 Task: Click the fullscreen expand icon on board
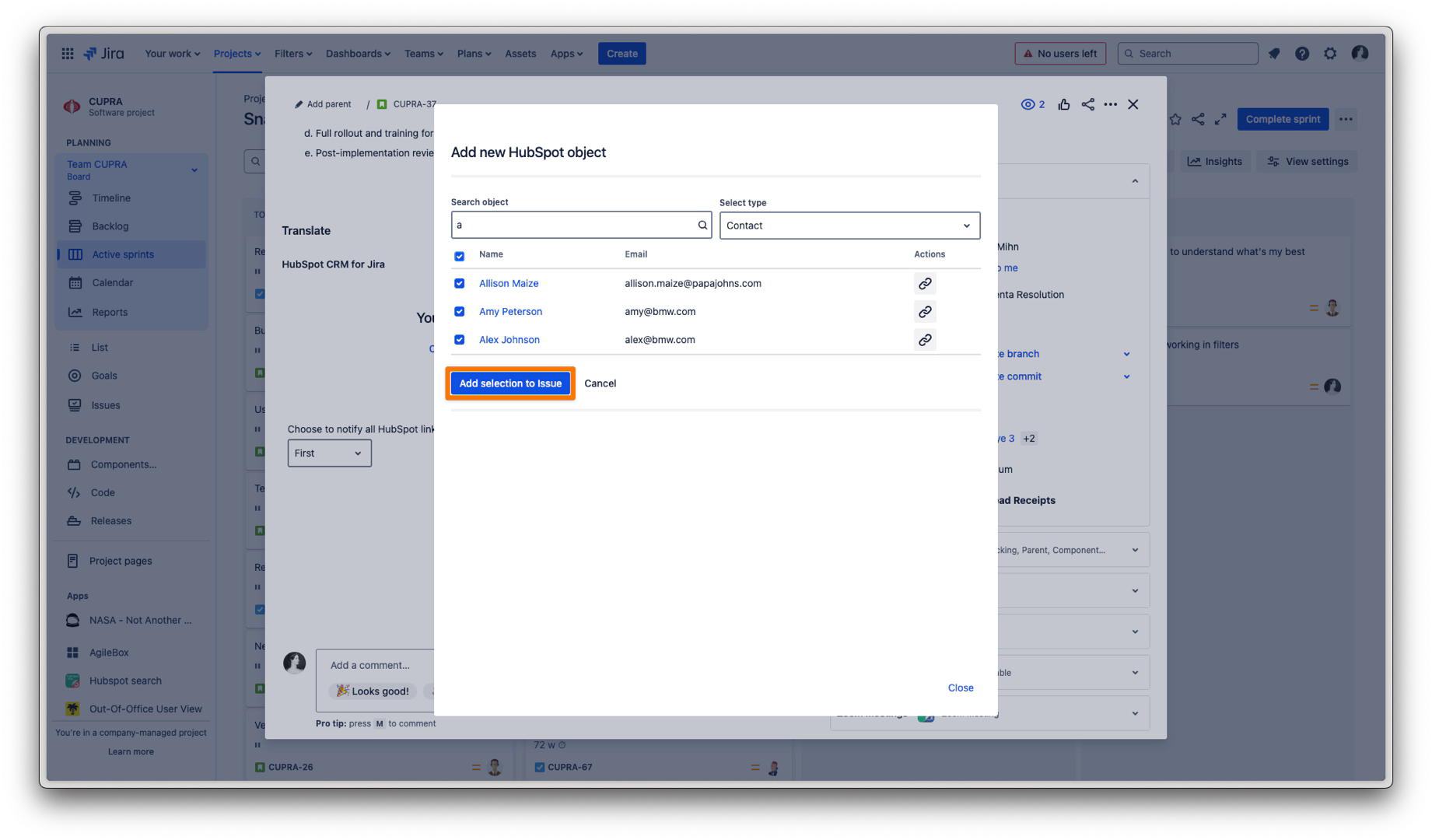pyautogui.click(x=1220, y=119)
